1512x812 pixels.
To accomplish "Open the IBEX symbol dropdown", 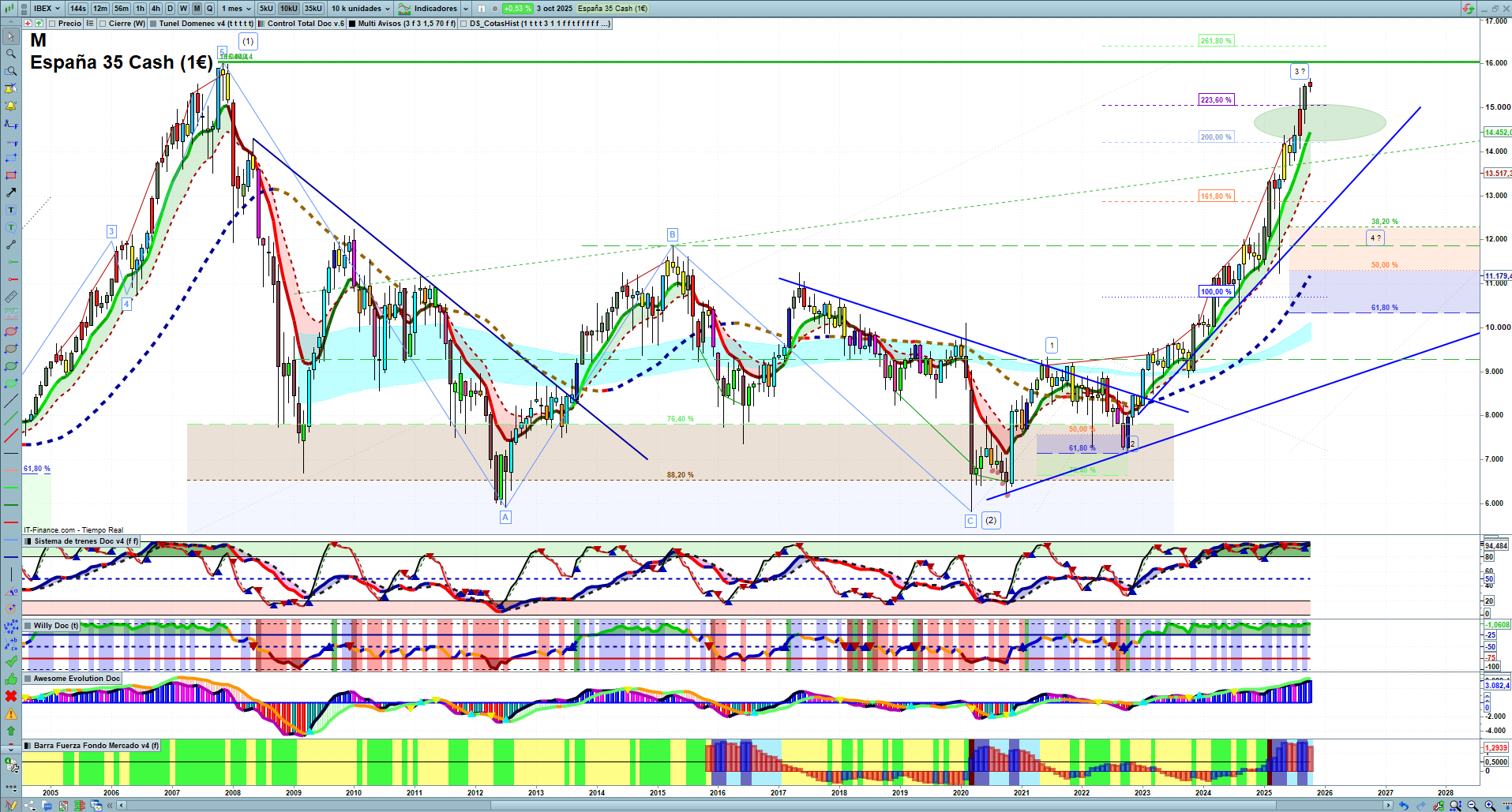I will [x=47, y=9].
